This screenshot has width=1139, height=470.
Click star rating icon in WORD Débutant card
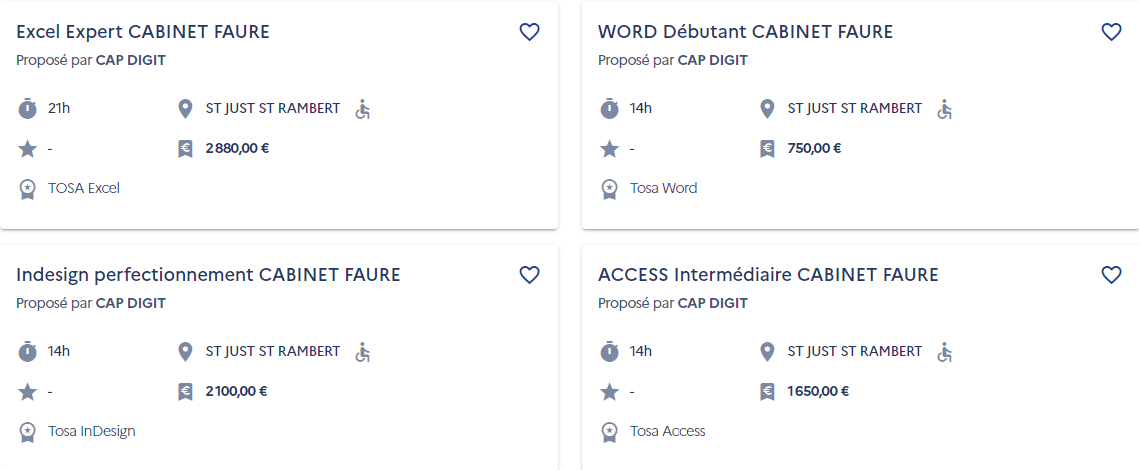point(609,149)
